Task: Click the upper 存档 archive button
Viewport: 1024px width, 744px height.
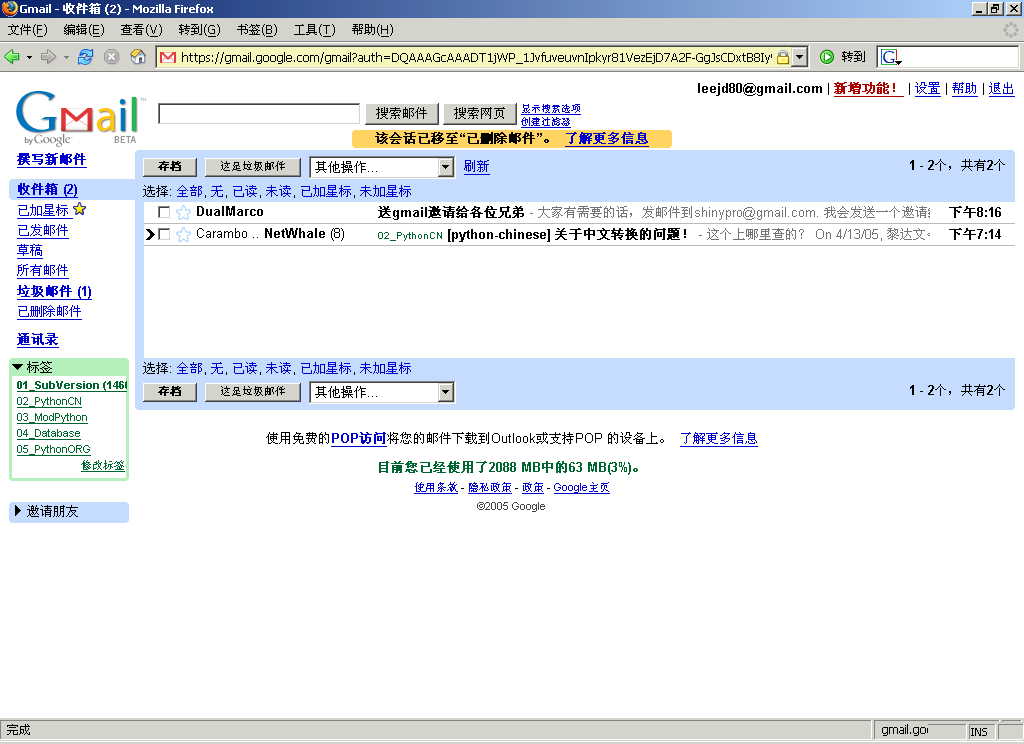Action: [170, 167]
